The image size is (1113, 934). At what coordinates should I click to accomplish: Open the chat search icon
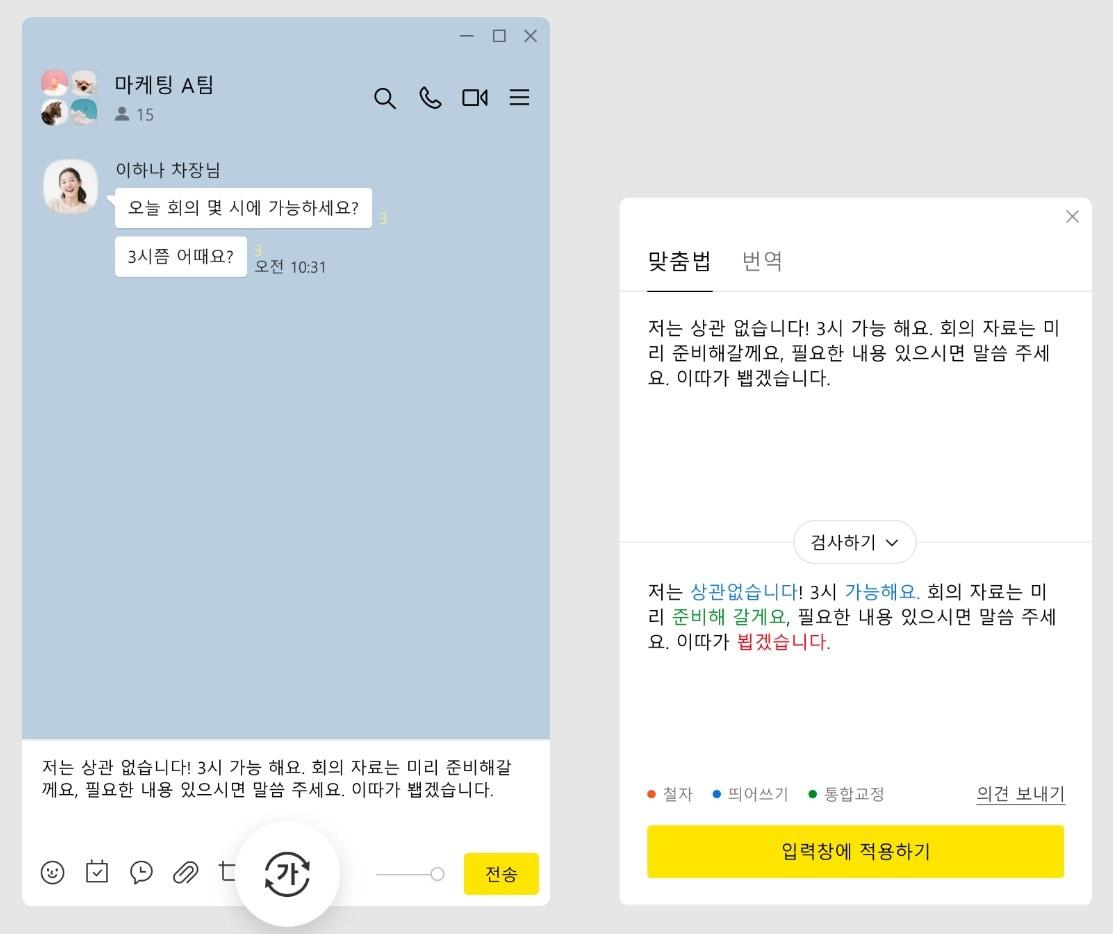click(385, 98)
